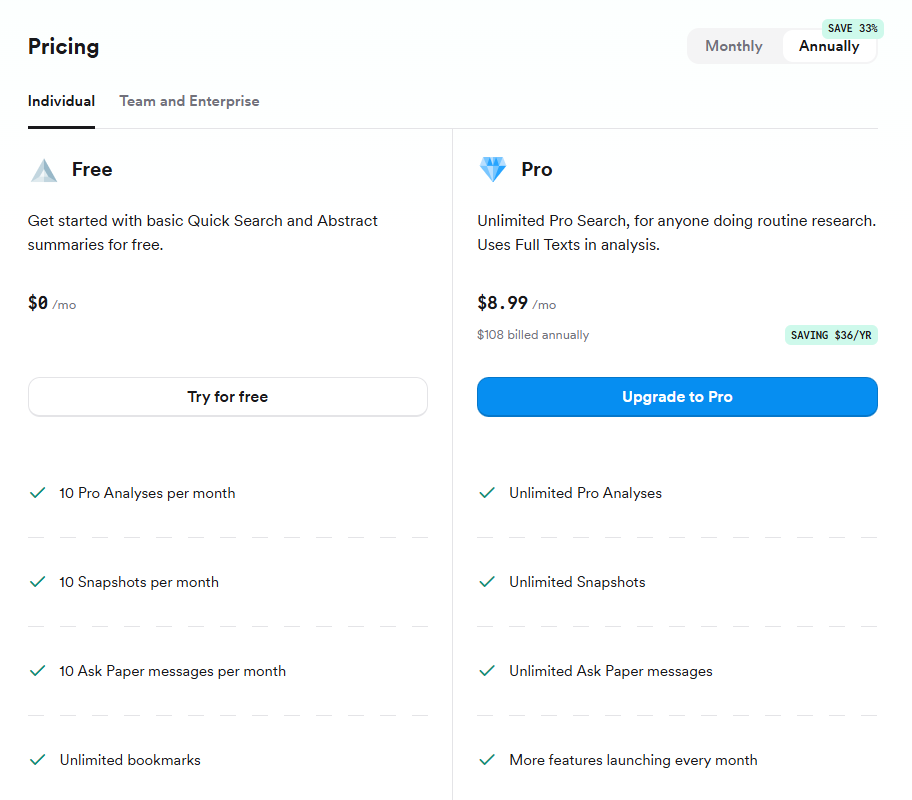Click 'Unlimited Snapshots' text
912x800 pixels.
(578, 582)
